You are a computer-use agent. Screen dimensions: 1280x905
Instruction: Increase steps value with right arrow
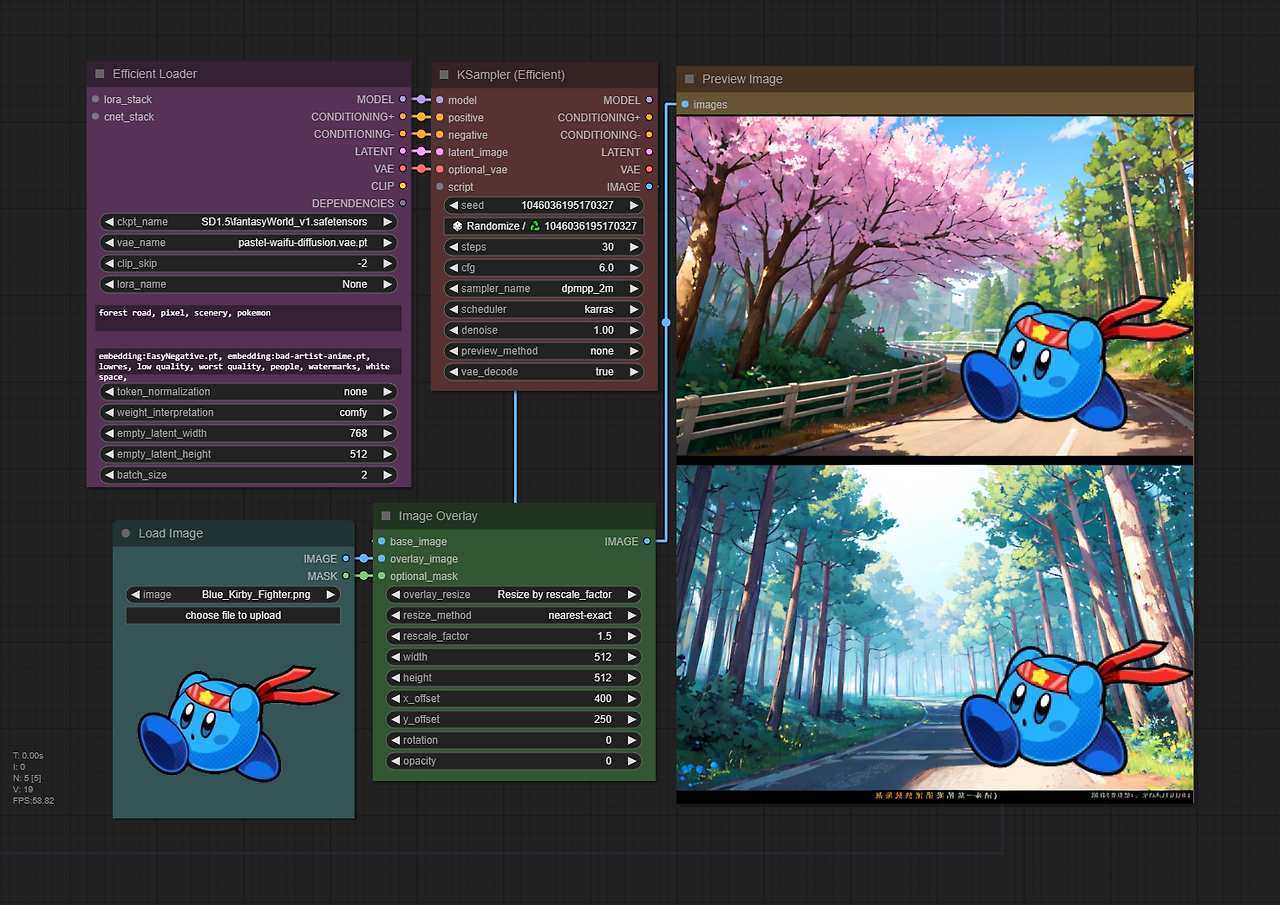coord(634,247)
